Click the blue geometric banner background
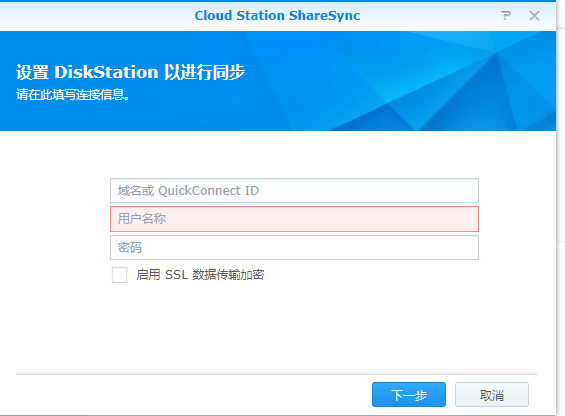The height and width of the screenshot is (416, 565). point(396,81)
